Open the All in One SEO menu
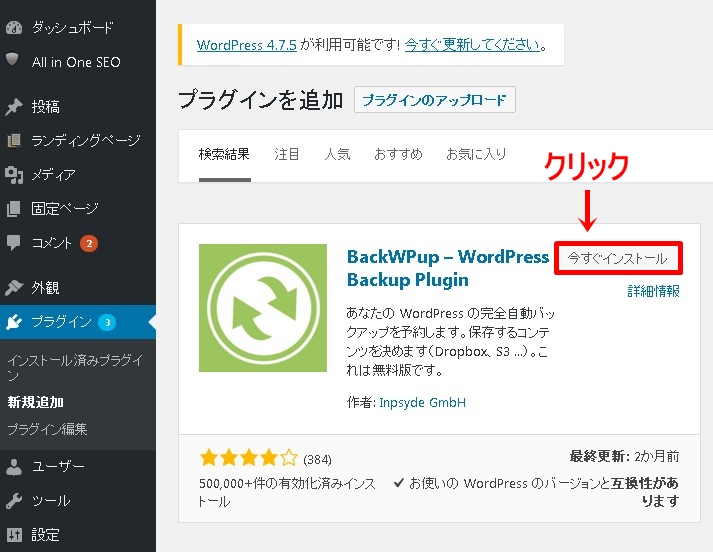 78,62
